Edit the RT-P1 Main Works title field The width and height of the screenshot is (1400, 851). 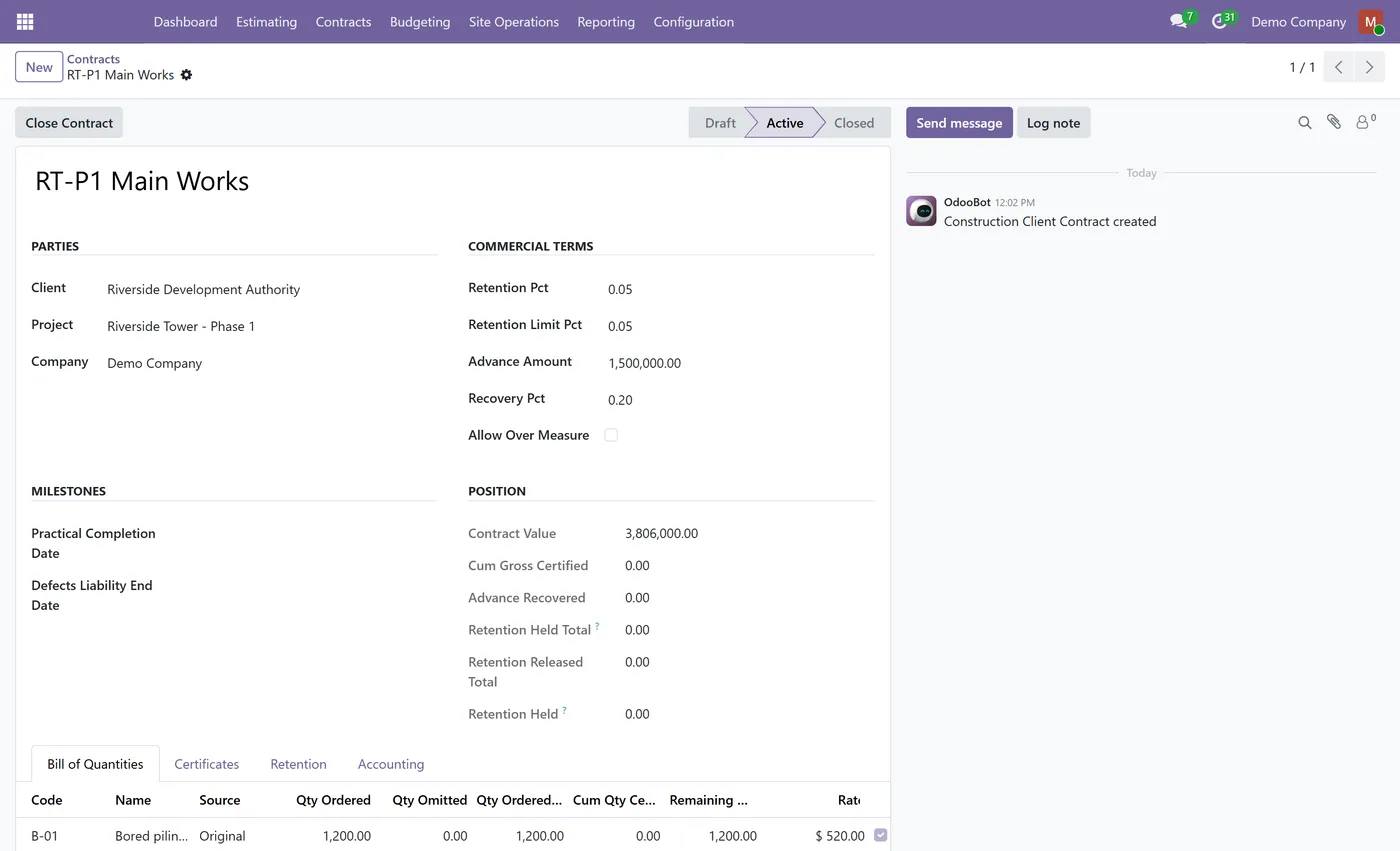point(452,181)
